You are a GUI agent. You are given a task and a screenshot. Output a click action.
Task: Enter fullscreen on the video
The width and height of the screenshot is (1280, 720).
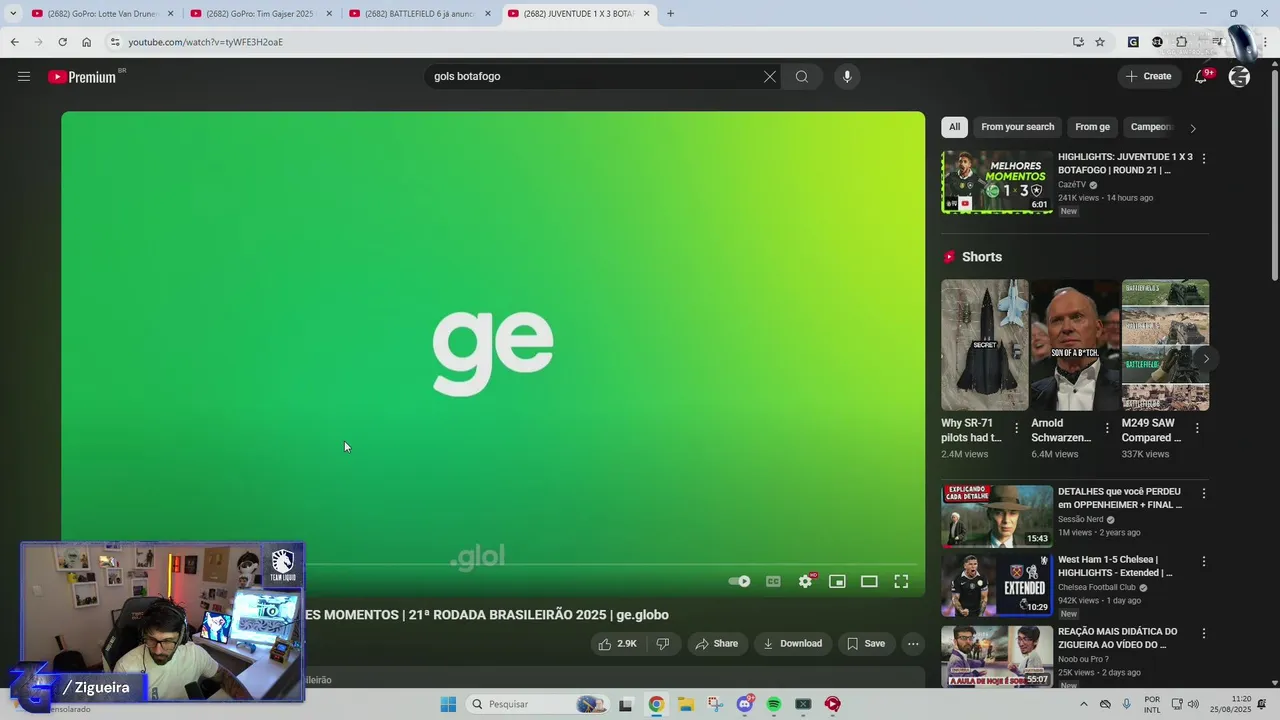901,581
